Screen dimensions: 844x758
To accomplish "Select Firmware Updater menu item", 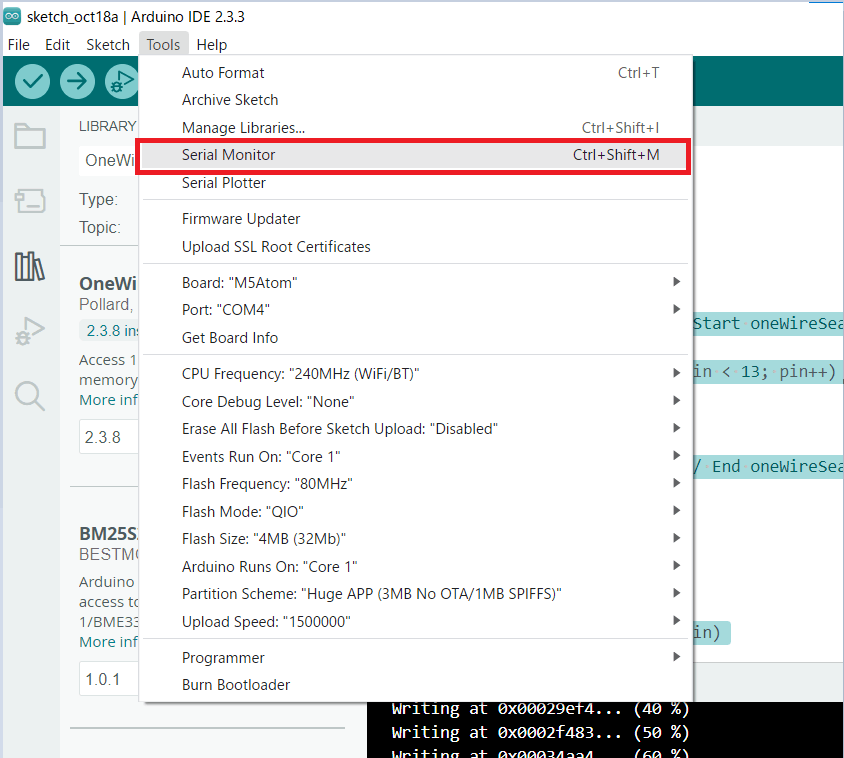I will tap(415, 219).
